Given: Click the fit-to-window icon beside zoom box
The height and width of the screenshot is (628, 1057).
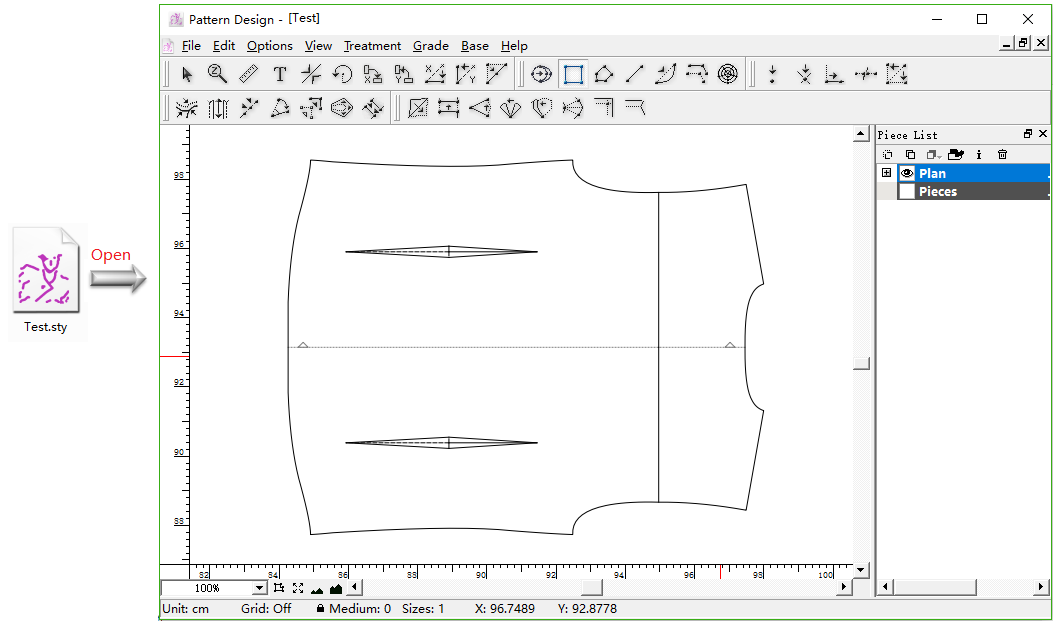Looking at the screenshot, I should [x=297, y=588].
